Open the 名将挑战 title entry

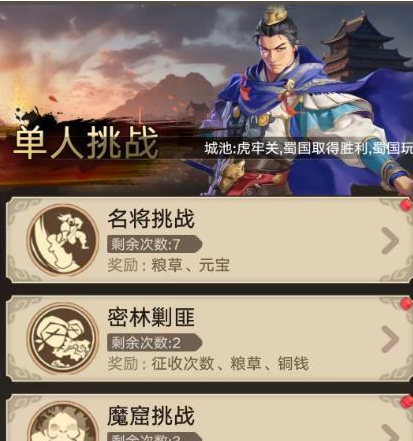coord(151,219)
